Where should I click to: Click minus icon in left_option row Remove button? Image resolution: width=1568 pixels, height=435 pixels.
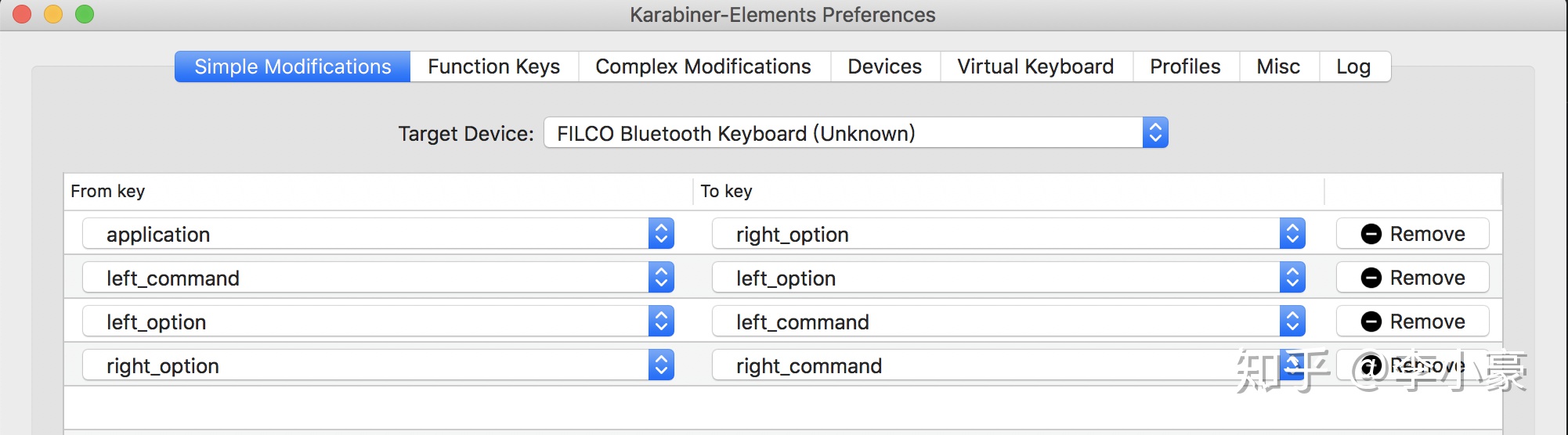(x=1371, y=322)
